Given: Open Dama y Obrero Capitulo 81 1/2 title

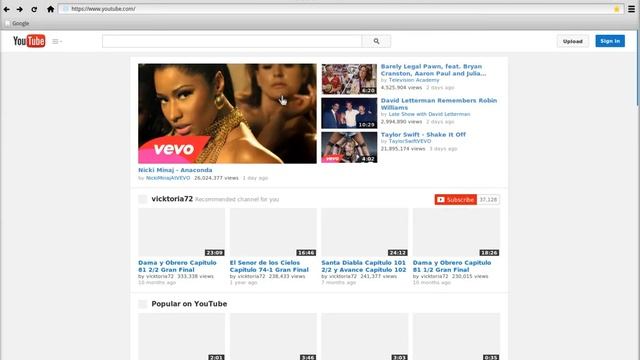Looking at the screenshot, I should 452,266.
